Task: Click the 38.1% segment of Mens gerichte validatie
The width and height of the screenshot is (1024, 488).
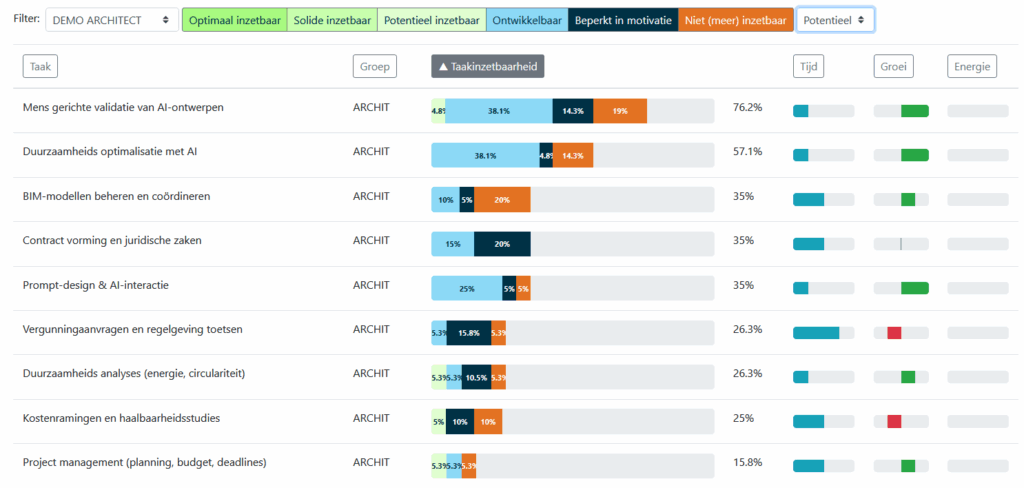Action: pyautogui.click(x=499, y=111)
